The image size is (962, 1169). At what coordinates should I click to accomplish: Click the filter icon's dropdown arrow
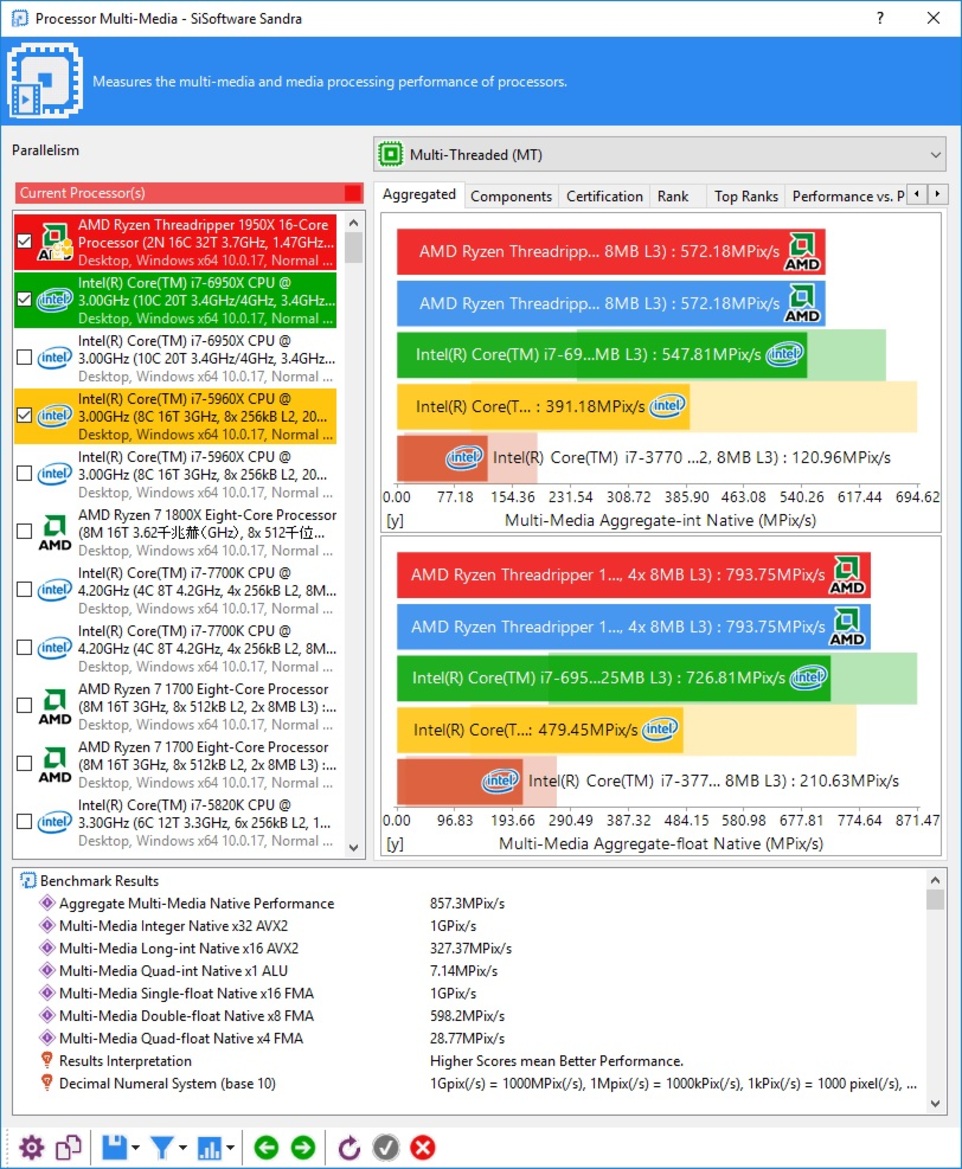(183, 1148)
